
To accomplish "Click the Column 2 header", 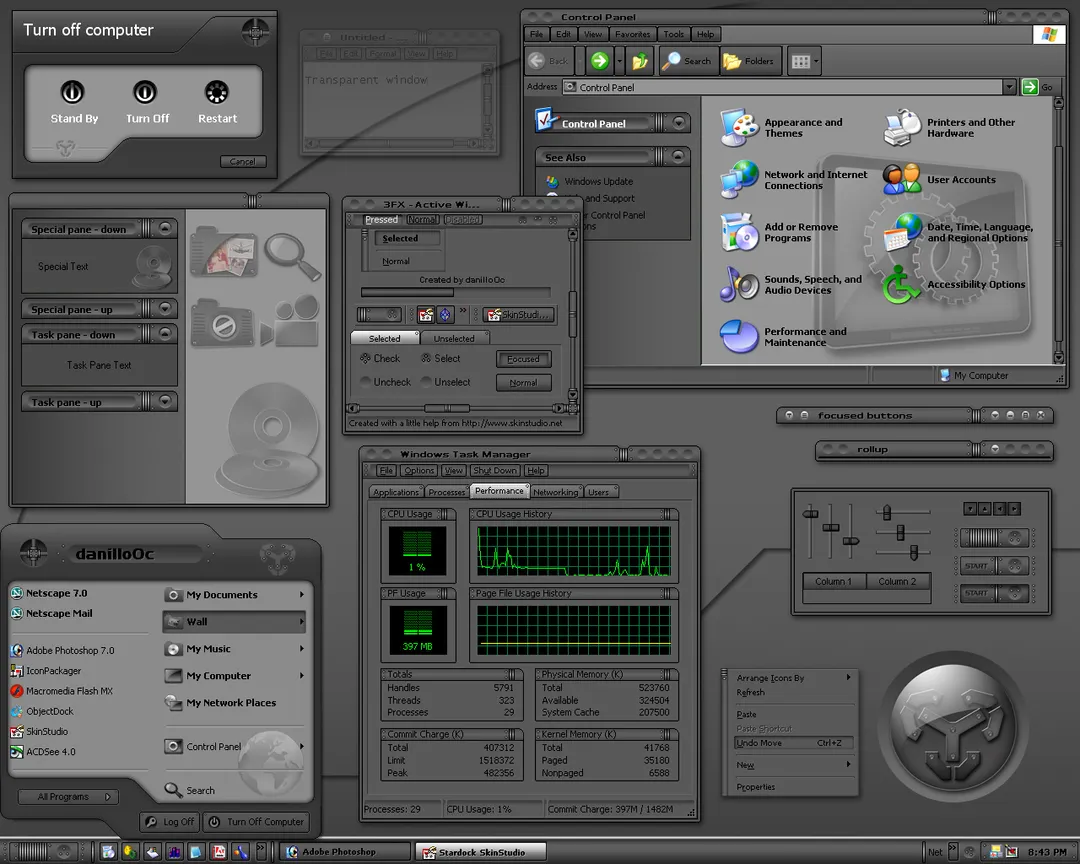I will point(897,582).
